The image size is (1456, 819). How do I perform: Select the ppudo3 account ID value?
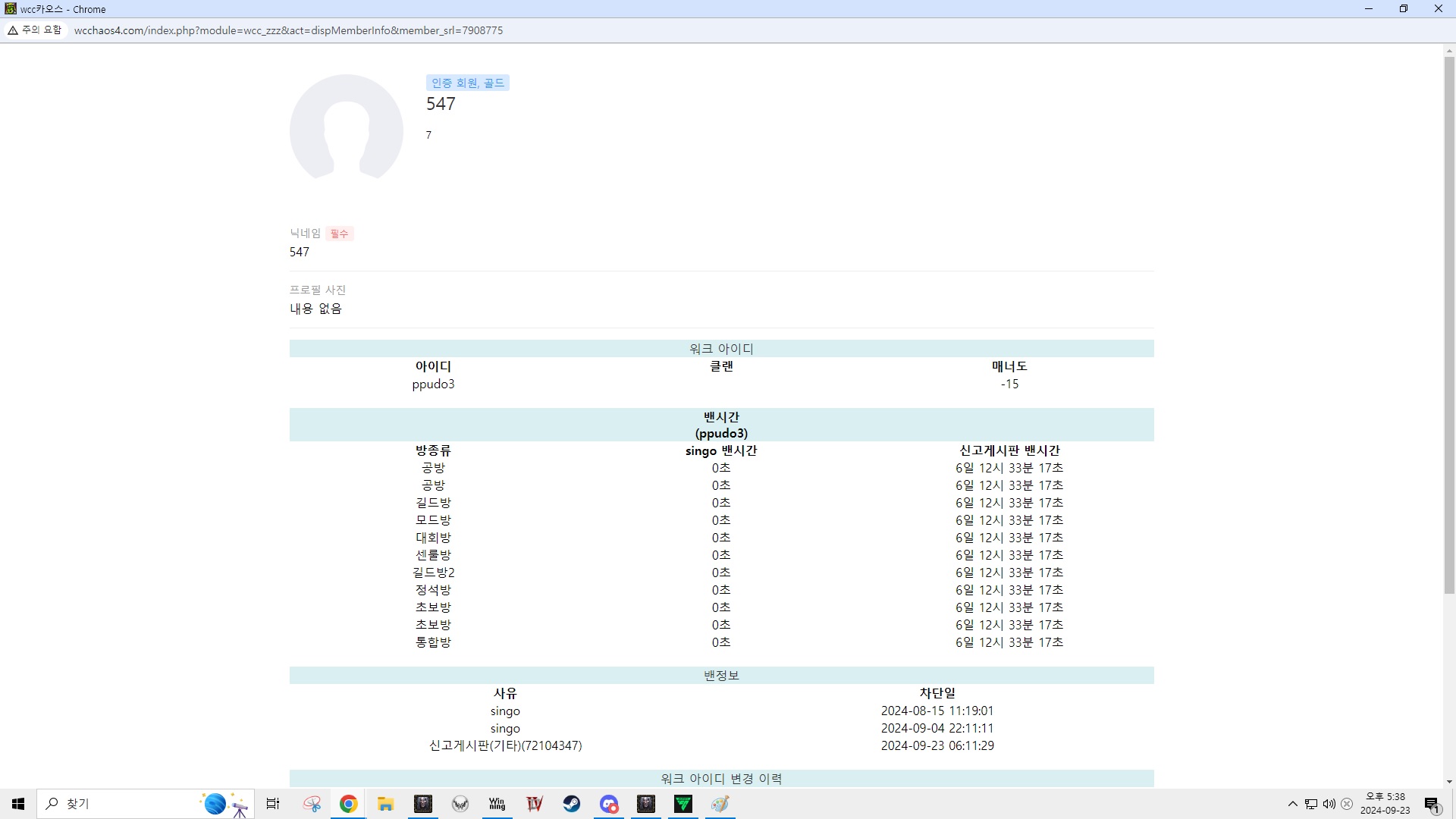click(x=433, y=384)
